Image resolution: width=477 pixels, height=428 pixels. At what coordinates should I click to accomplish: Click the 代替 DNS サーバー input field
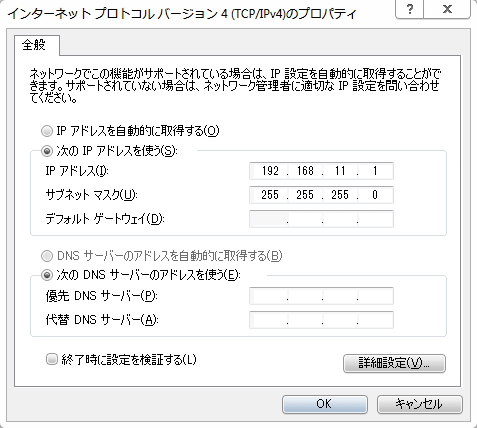click(321, 320)
